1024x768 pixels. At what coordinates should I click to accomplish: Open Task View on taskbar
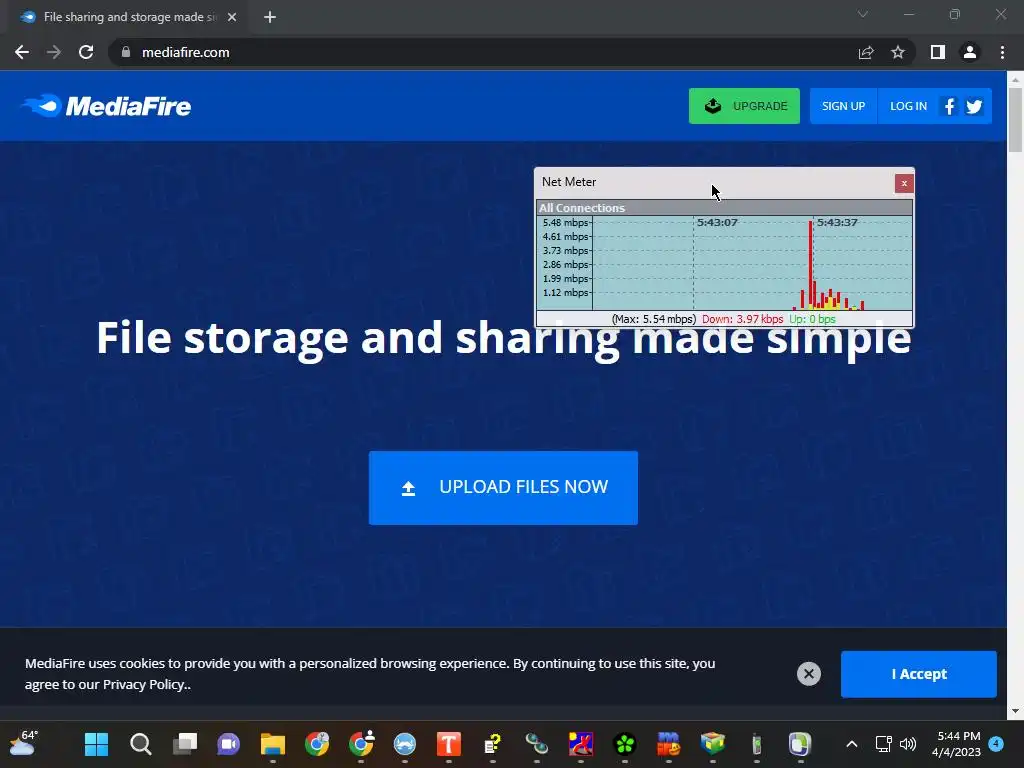pyautogui.click(x=185, y=744)
